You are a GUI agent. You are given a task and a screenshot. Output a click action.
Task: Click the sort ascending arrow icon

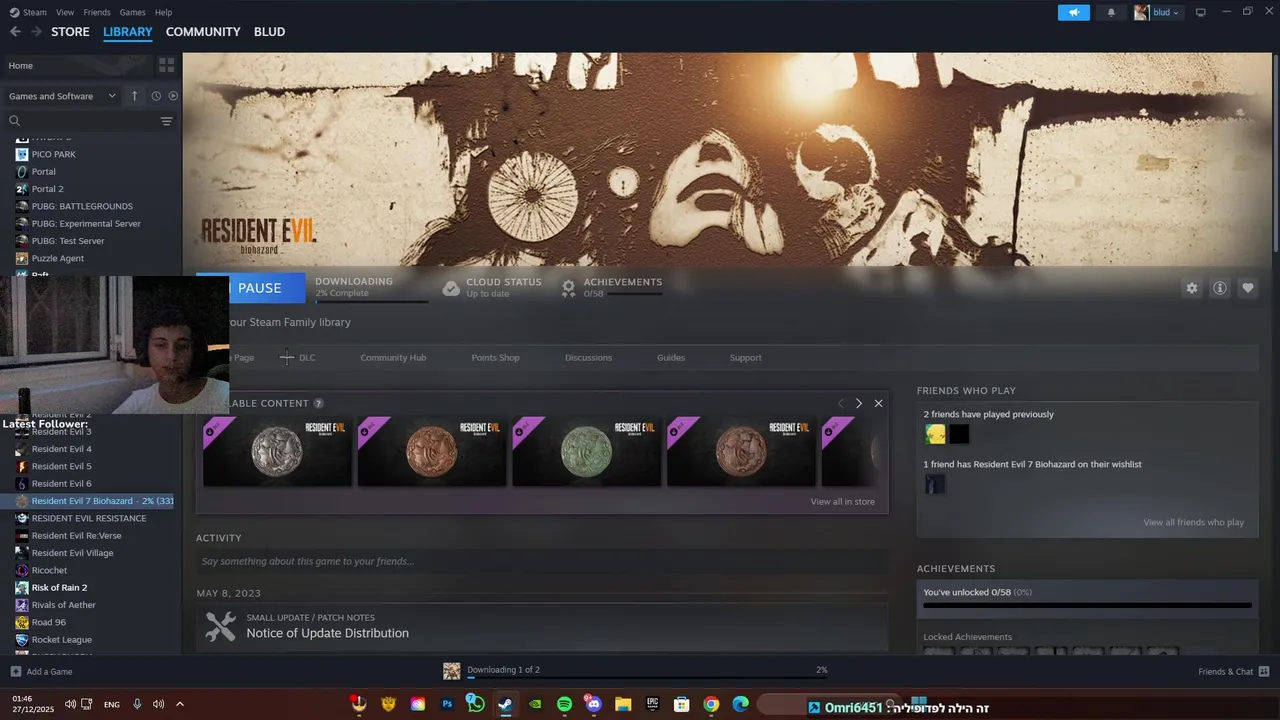(134, 96)
